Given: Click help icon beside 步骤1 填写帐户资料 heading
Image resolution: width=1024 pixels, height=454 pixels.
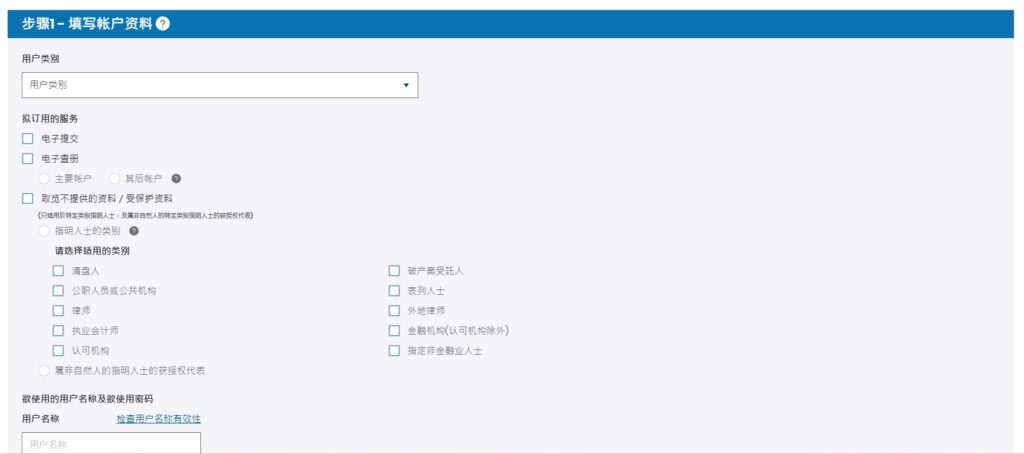Looking at the screenshot, I should pyautogui.click(x=163, y=24).
